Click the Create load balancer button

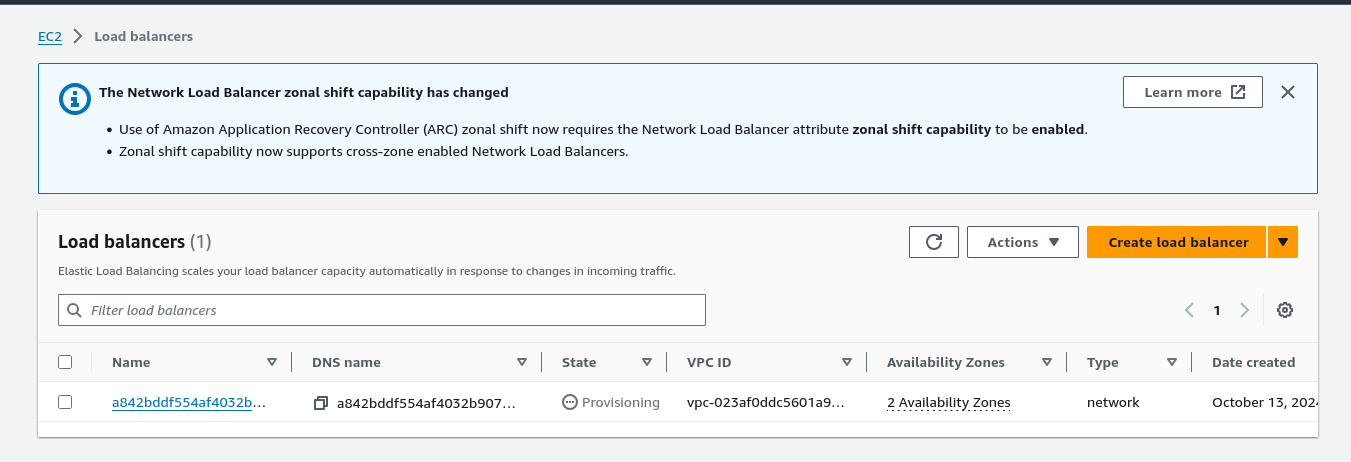[1177, 242]
